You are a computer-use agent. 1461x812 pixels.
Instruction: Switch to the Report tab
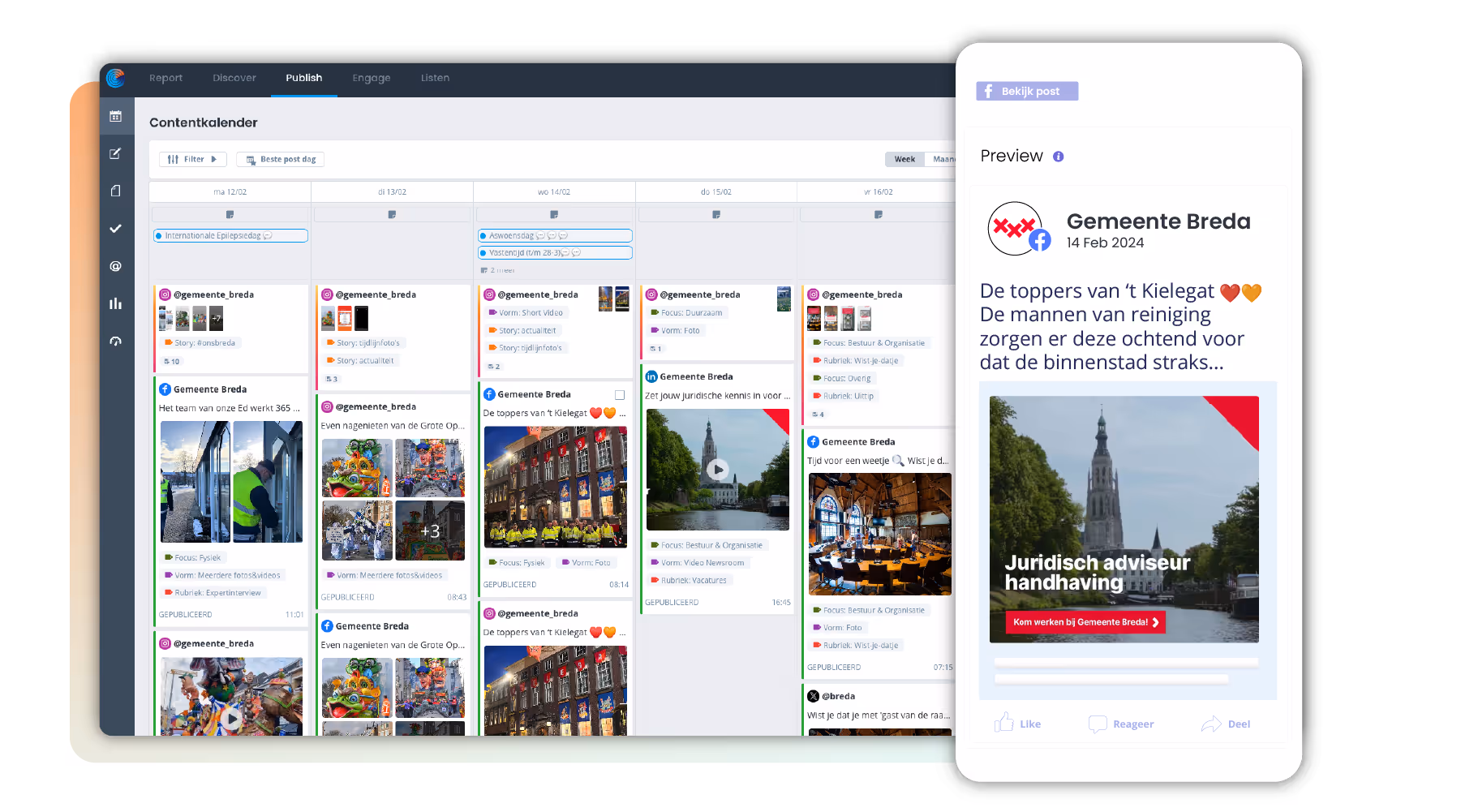click(x=165, y=78)
